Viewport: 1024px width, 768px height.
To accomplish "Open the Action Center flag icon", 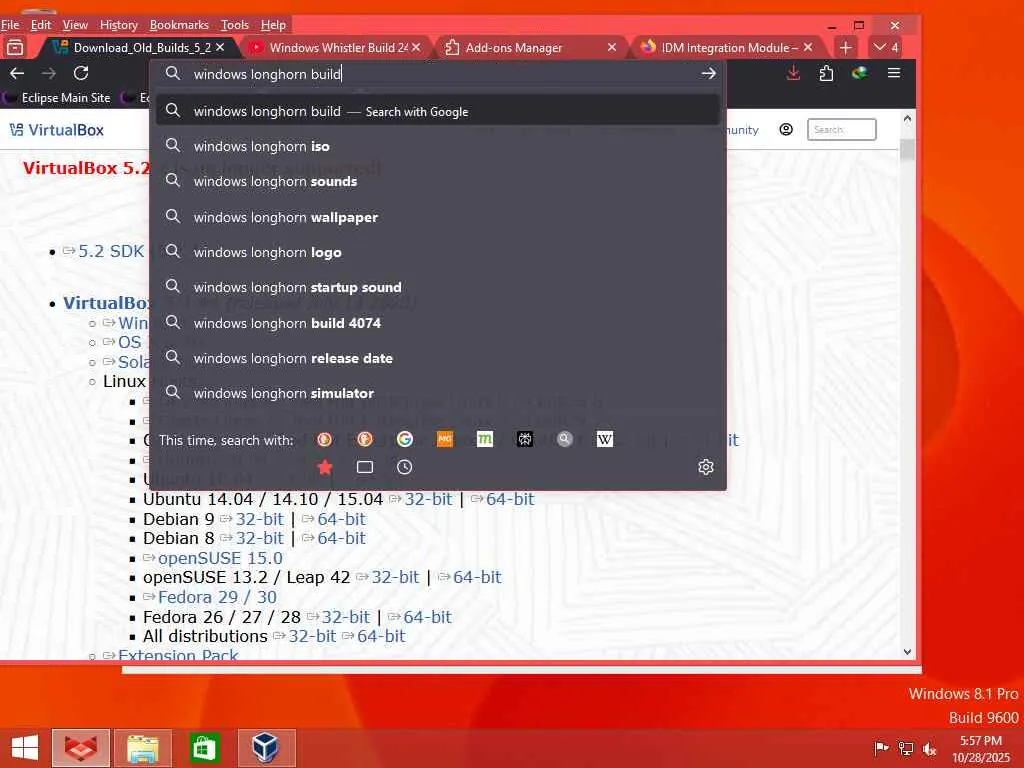I will point(881,748).
